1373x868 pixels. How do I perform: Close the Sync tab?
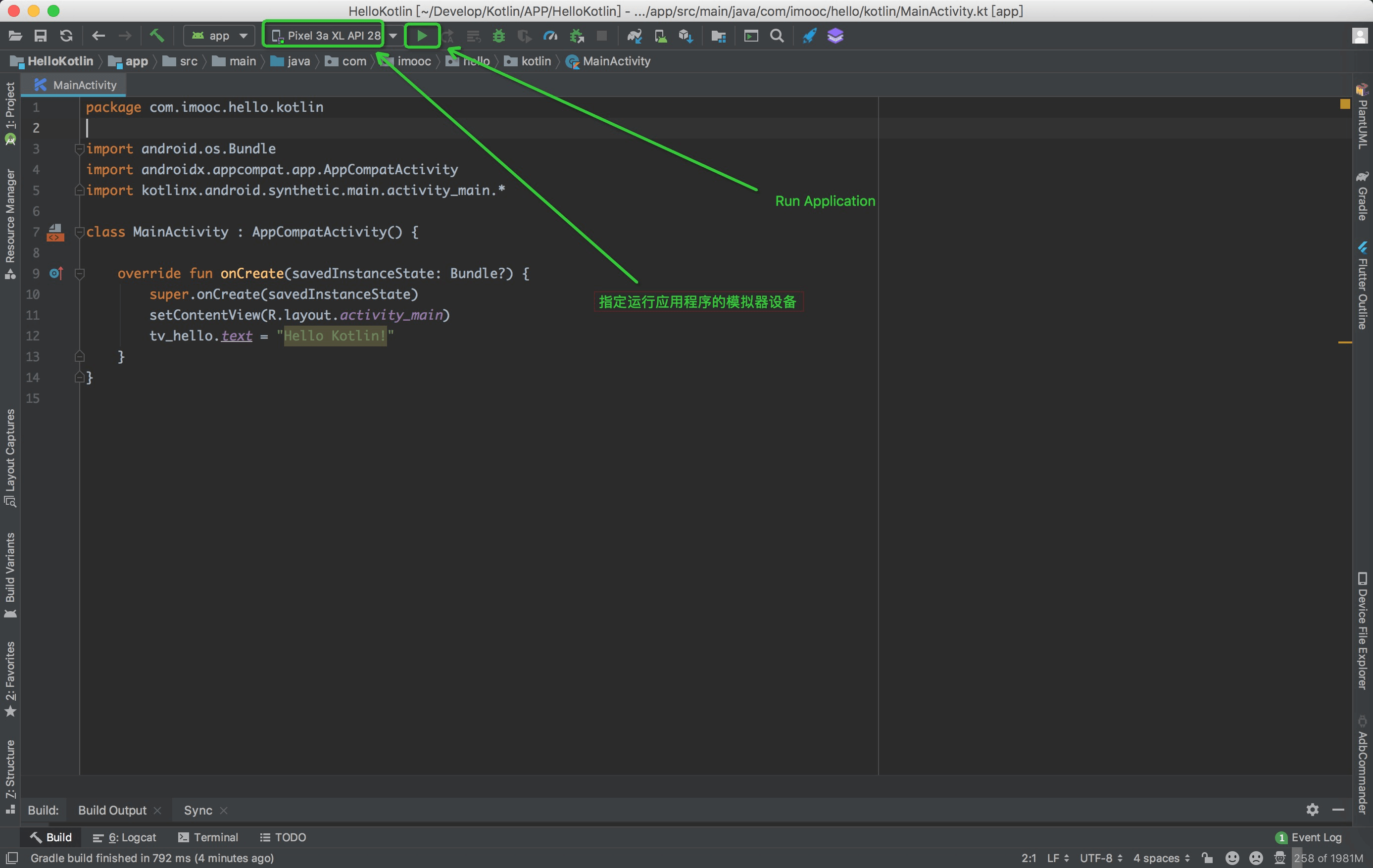click(x=224, y=811)
